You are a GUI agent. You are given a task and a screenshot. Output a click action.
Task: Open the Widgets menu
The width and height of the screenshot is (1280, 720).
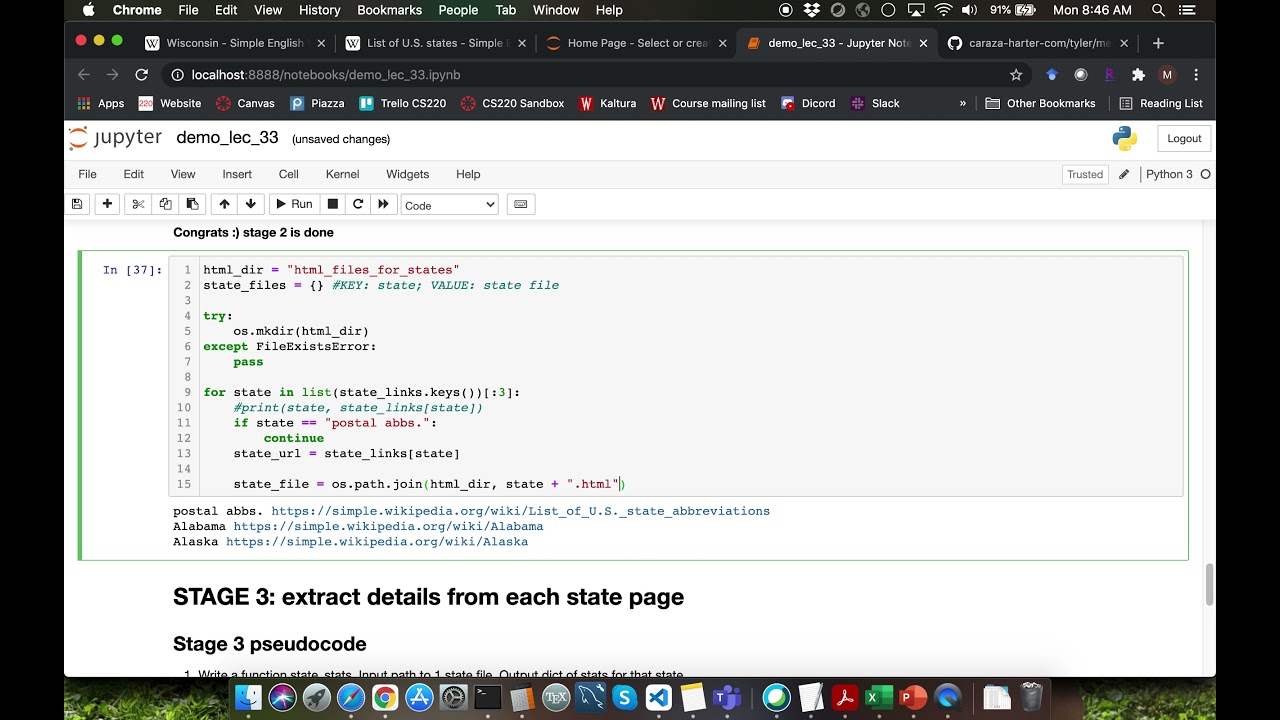407,174
